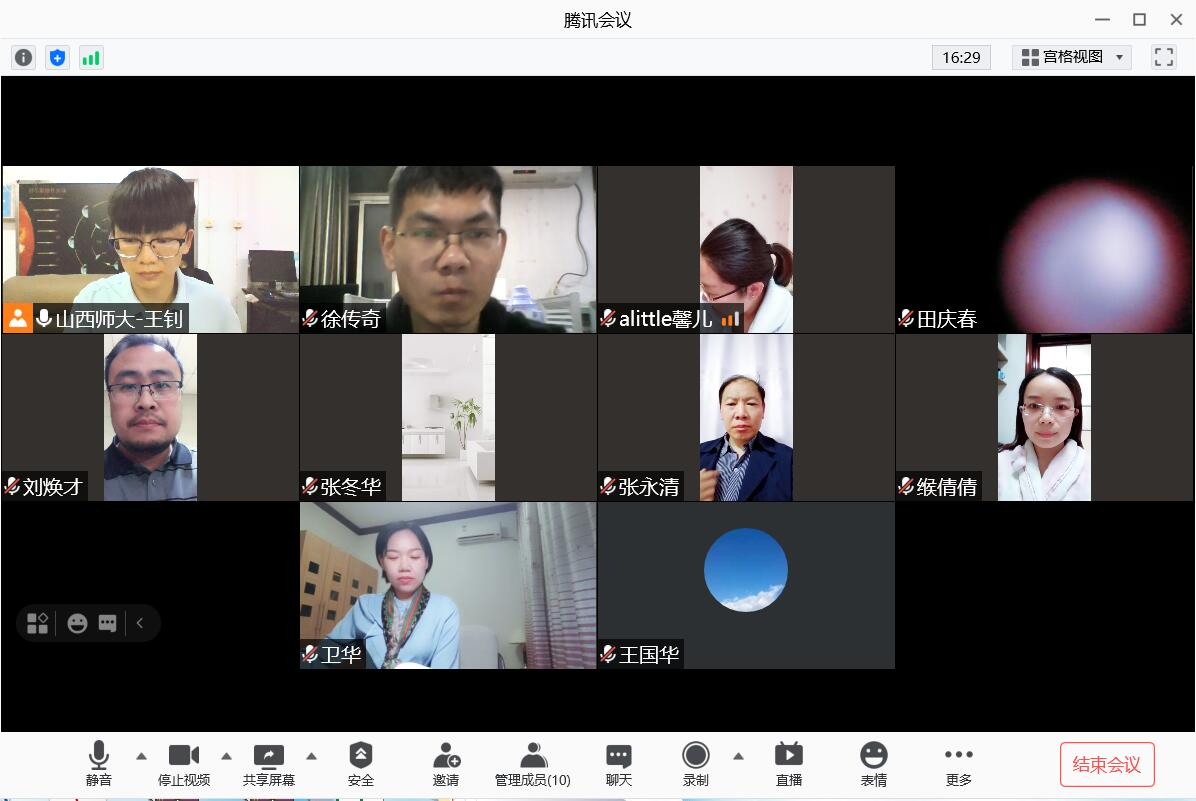The height and width of the screenshot is (801, 1196).
Task: Expand the audio options arrow beside 静音
Action: [x=141, y=756]
